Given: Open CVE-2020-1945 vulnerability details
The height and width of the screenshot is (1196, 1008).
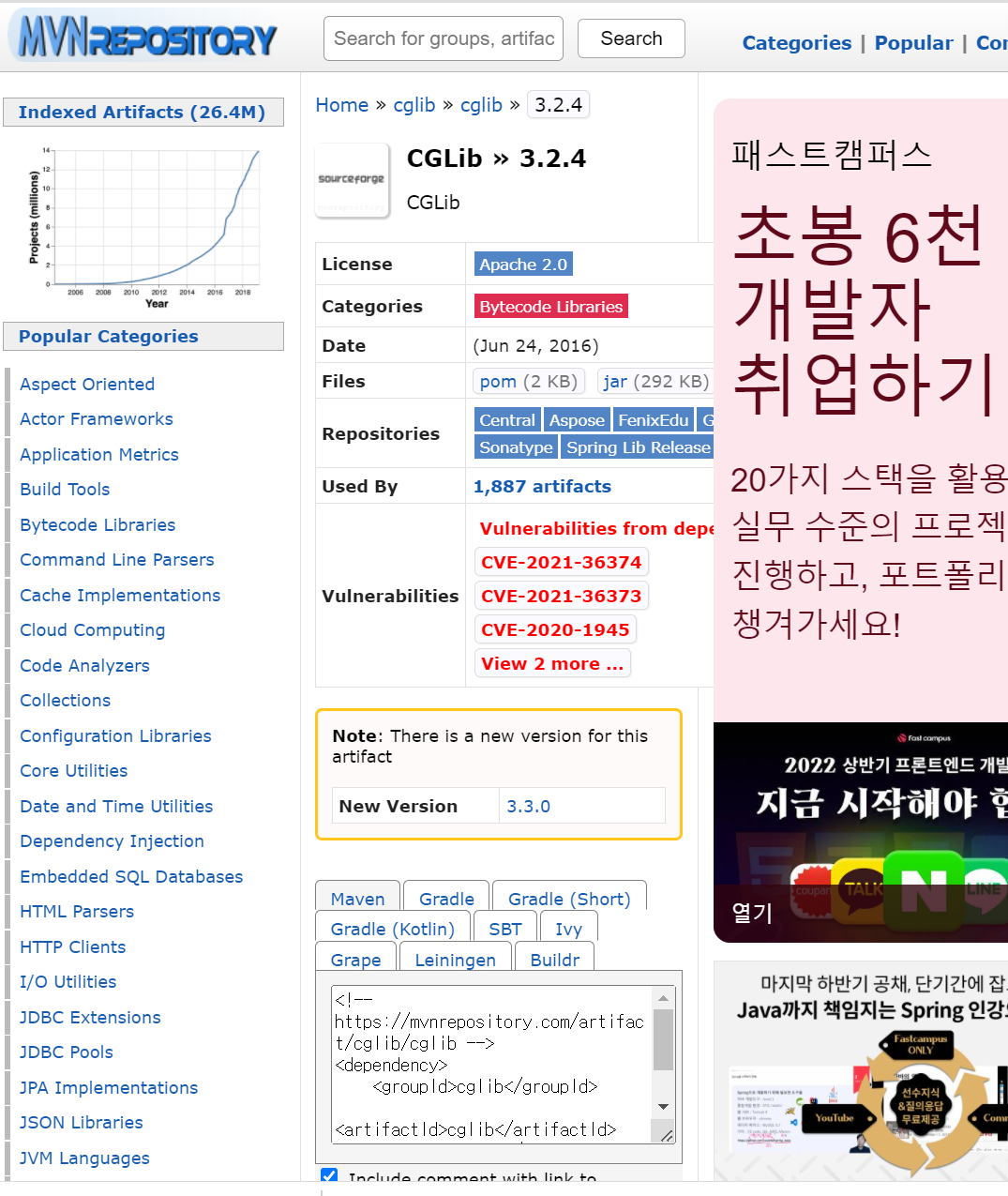Looking at the screenshot, I should (555, 629).
